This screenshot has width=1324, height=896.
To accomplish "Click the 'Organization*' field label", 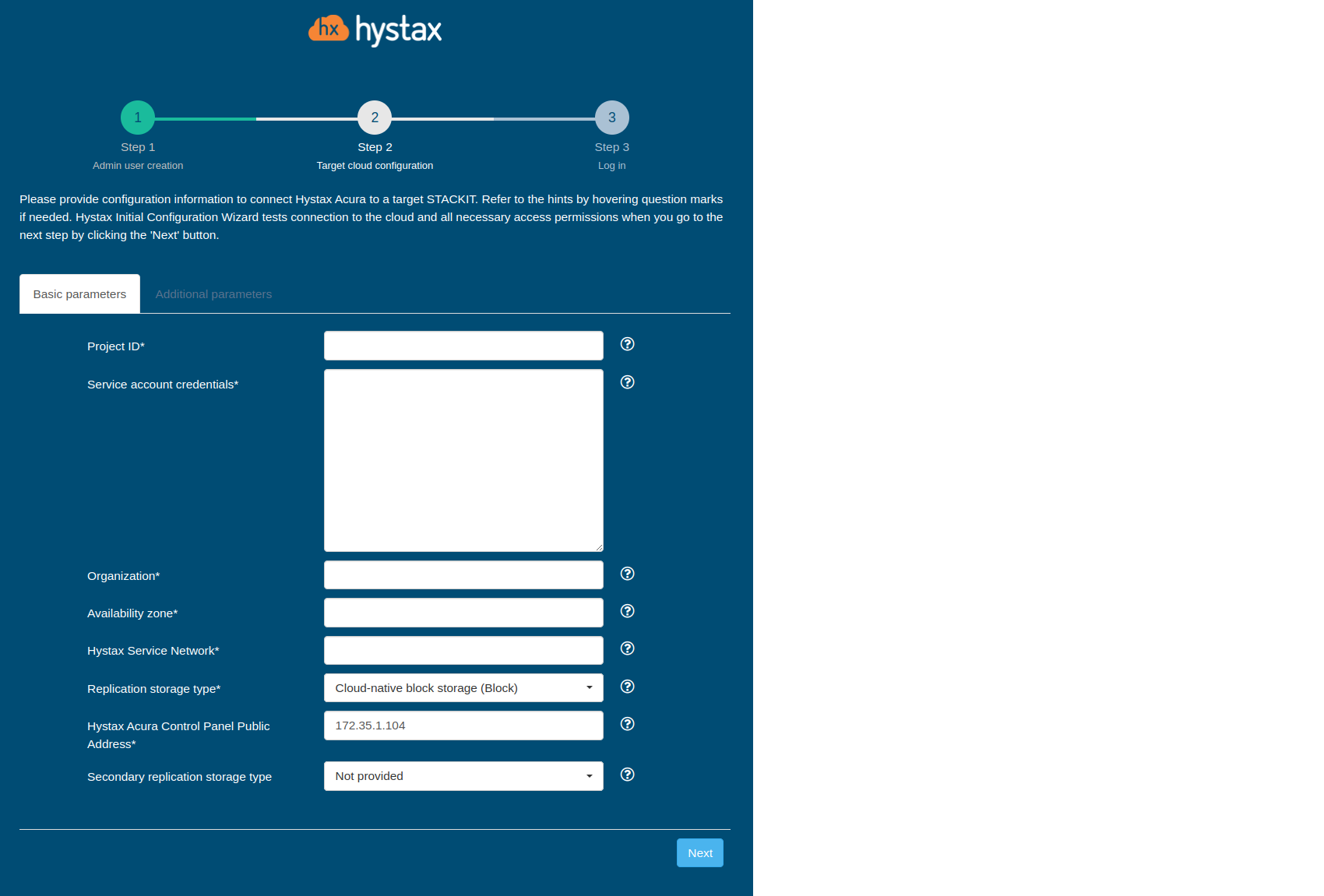I will pos(124,576).
